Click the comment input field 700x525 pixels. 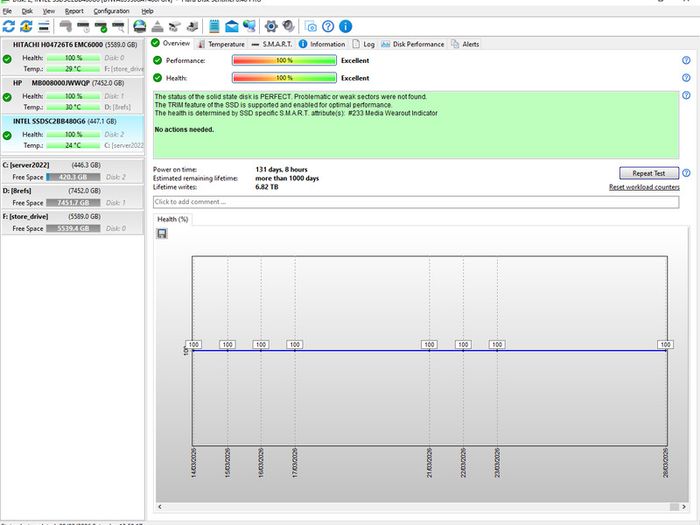click(x=416, y=202)
